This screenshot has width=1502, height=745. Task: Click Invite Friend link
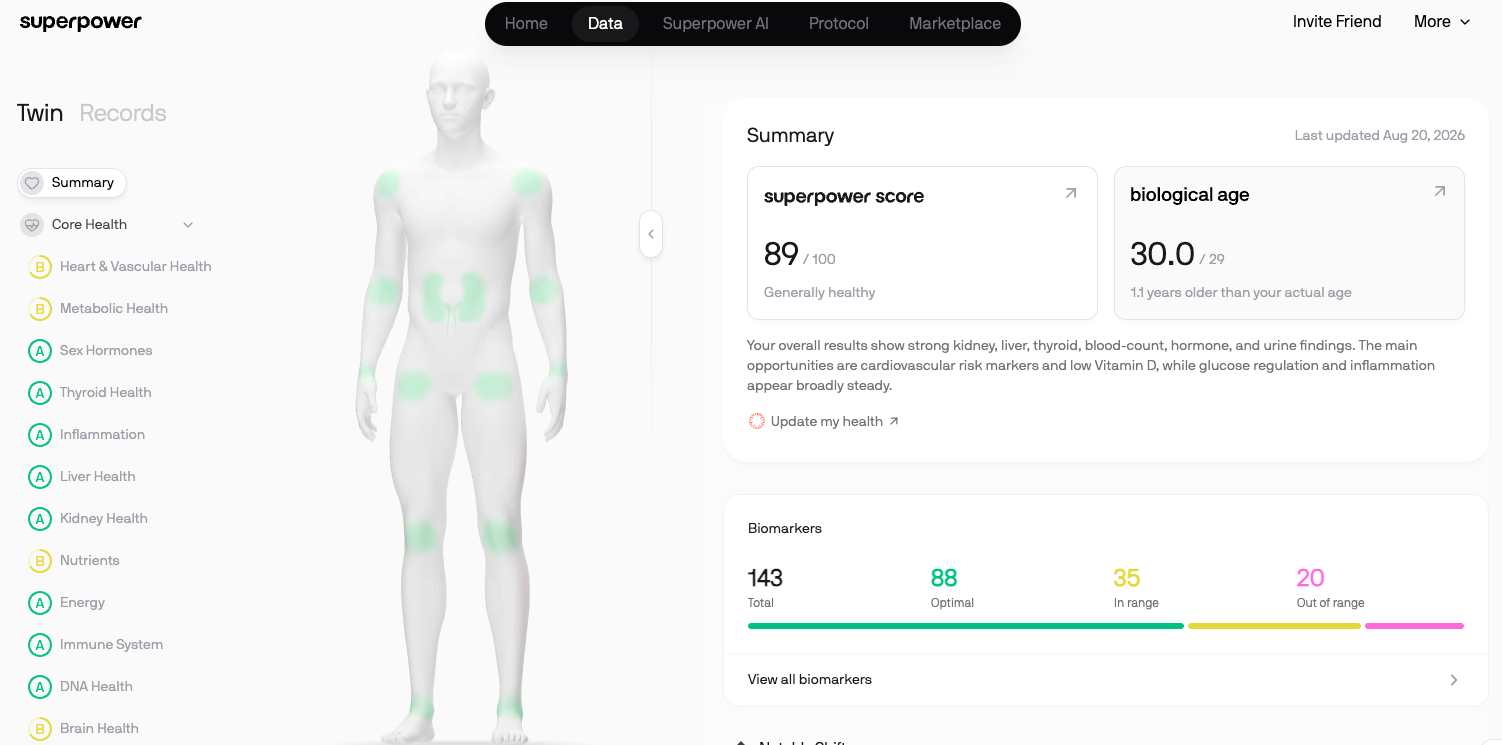point(1337,22)
